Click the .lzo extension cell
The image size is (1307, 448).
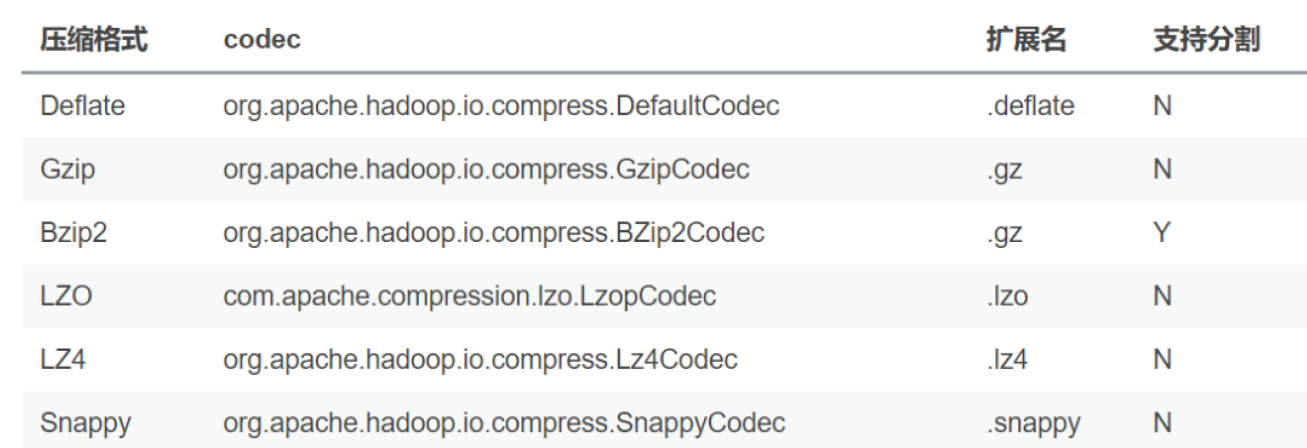tap(1007, 296)
